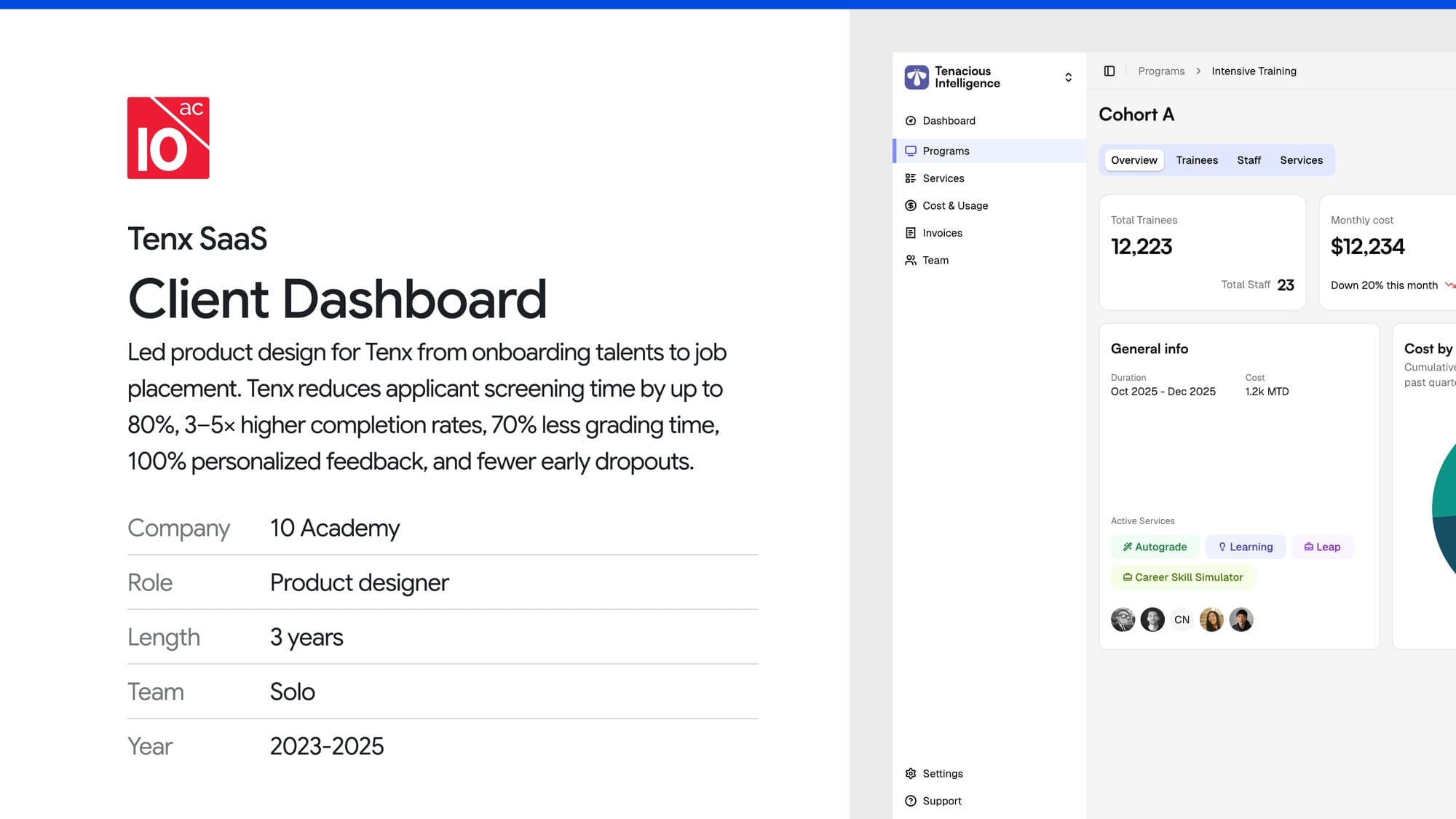Click the Invoices document icon
Image resolution: width=1456 pixels, height=819 pixels.
(x=911, y=233)
